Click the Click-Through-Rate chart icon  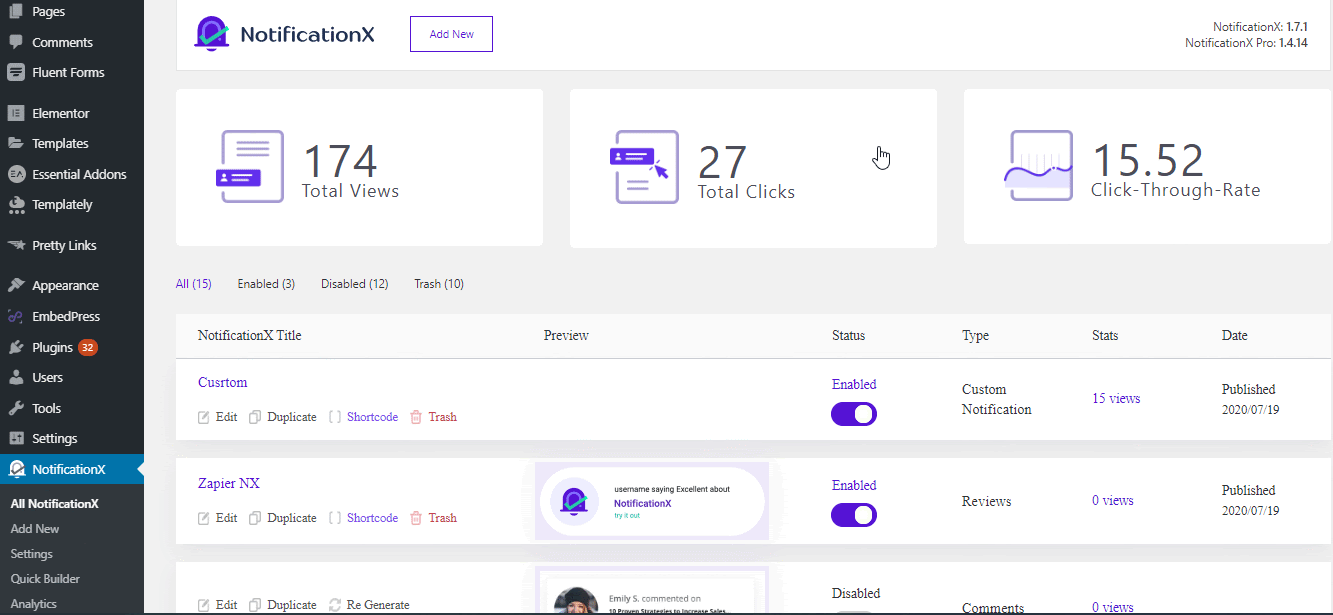point(1038,167)
